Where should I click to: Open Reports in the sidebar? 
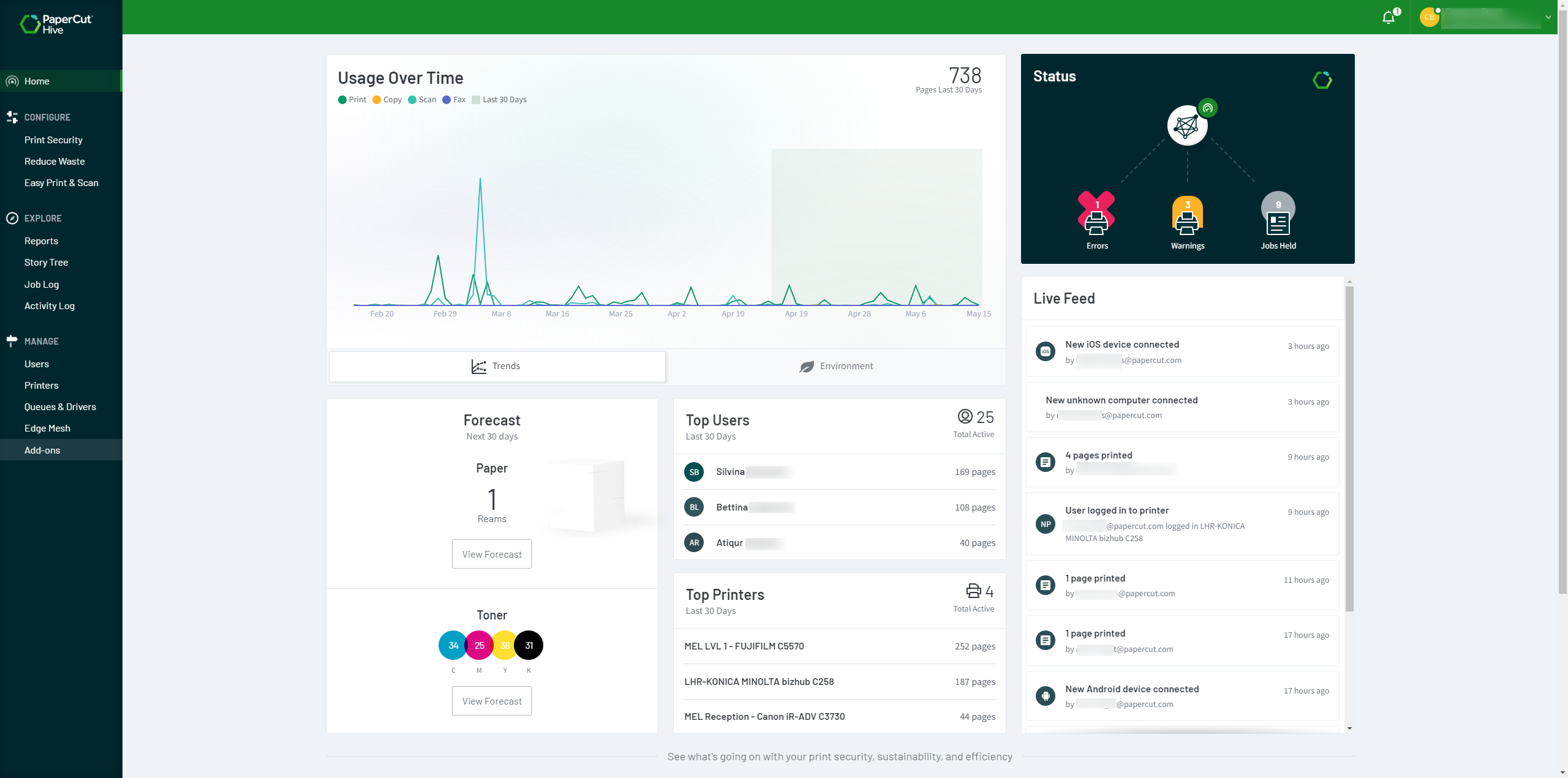coord(41,241)
